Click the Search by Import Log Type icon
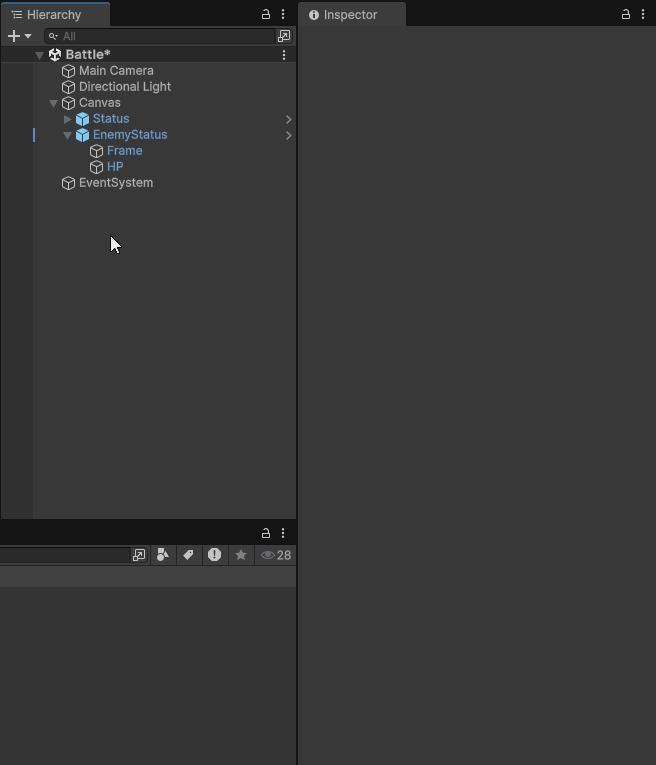Image resolution: width=656 pixels, height=765 pixels. (x=214, y=555)
